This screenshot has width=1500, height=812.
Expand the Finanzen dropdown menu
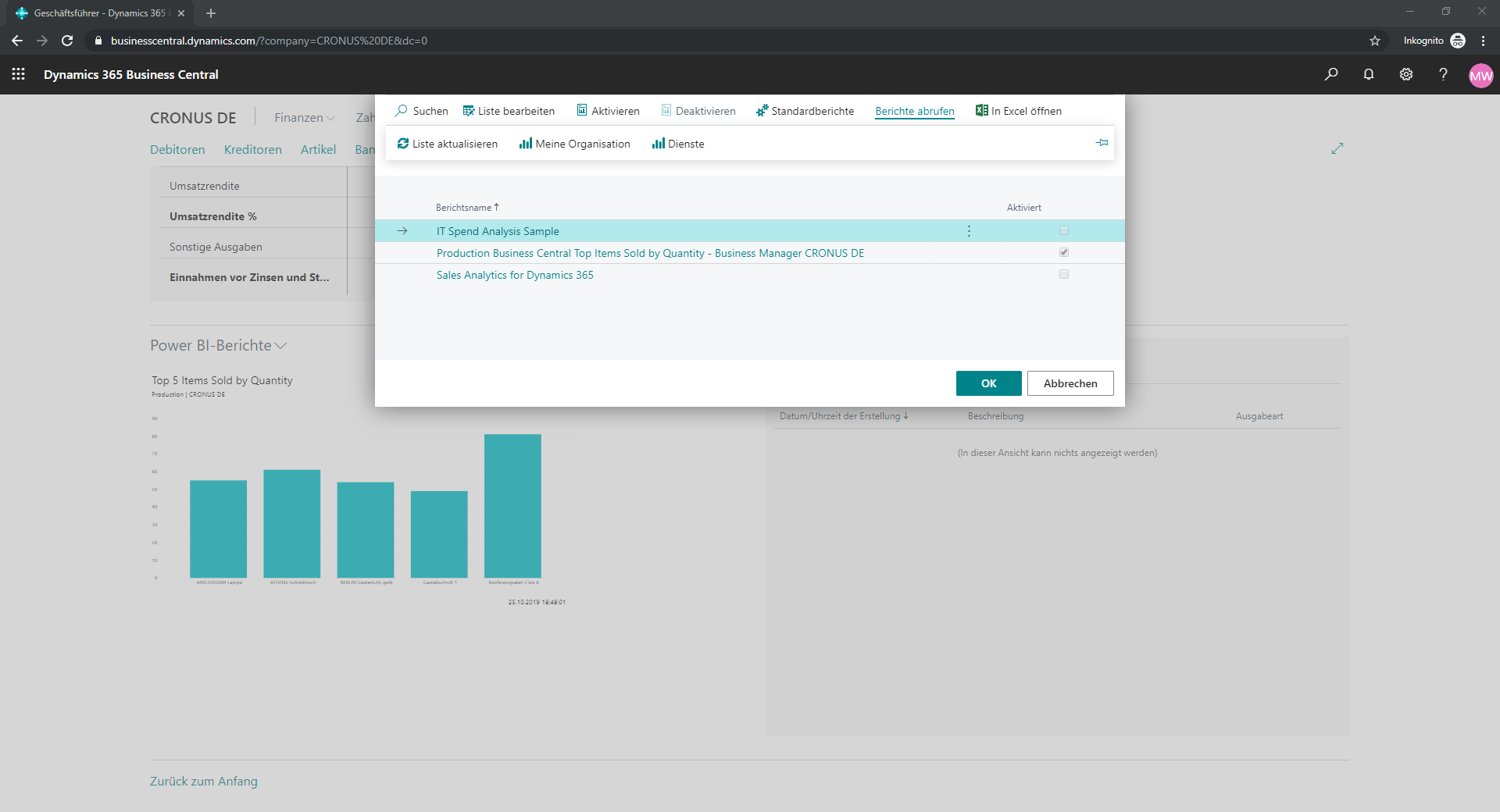[x=304, y=118]
